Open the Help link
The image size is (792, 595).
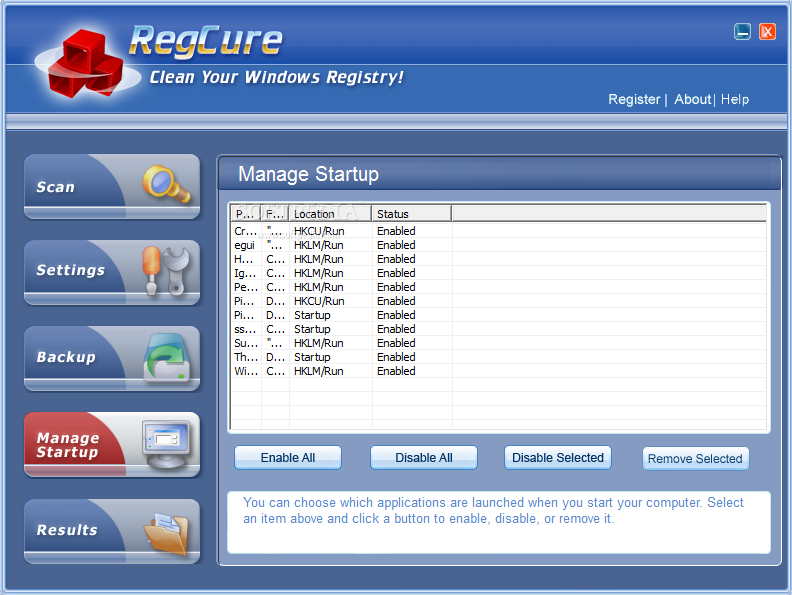click(x=734, y=100)
